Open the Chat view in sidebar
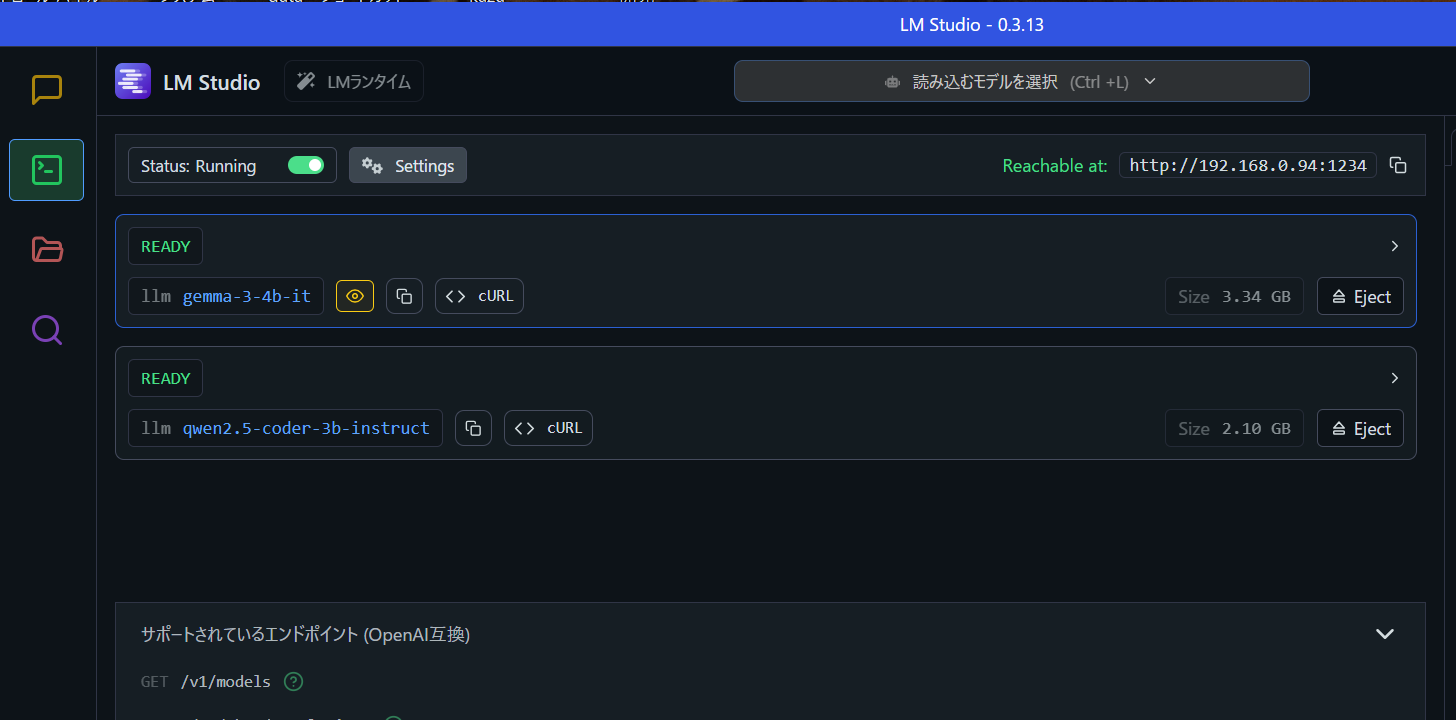 pos(47,90)
